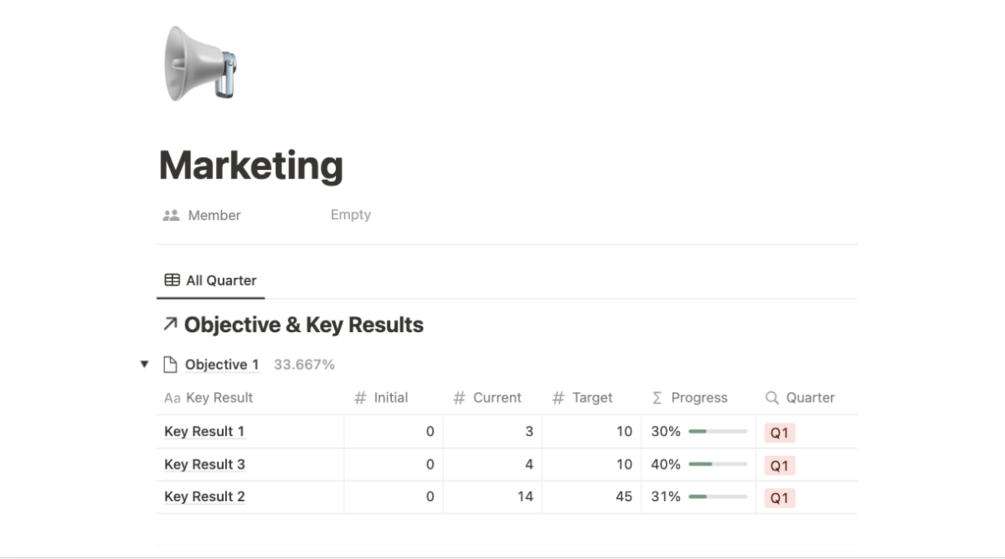This screenshot has height=559, width=1005.
Task: Click the page icon next to Objective 1
Action: (170, 365)
